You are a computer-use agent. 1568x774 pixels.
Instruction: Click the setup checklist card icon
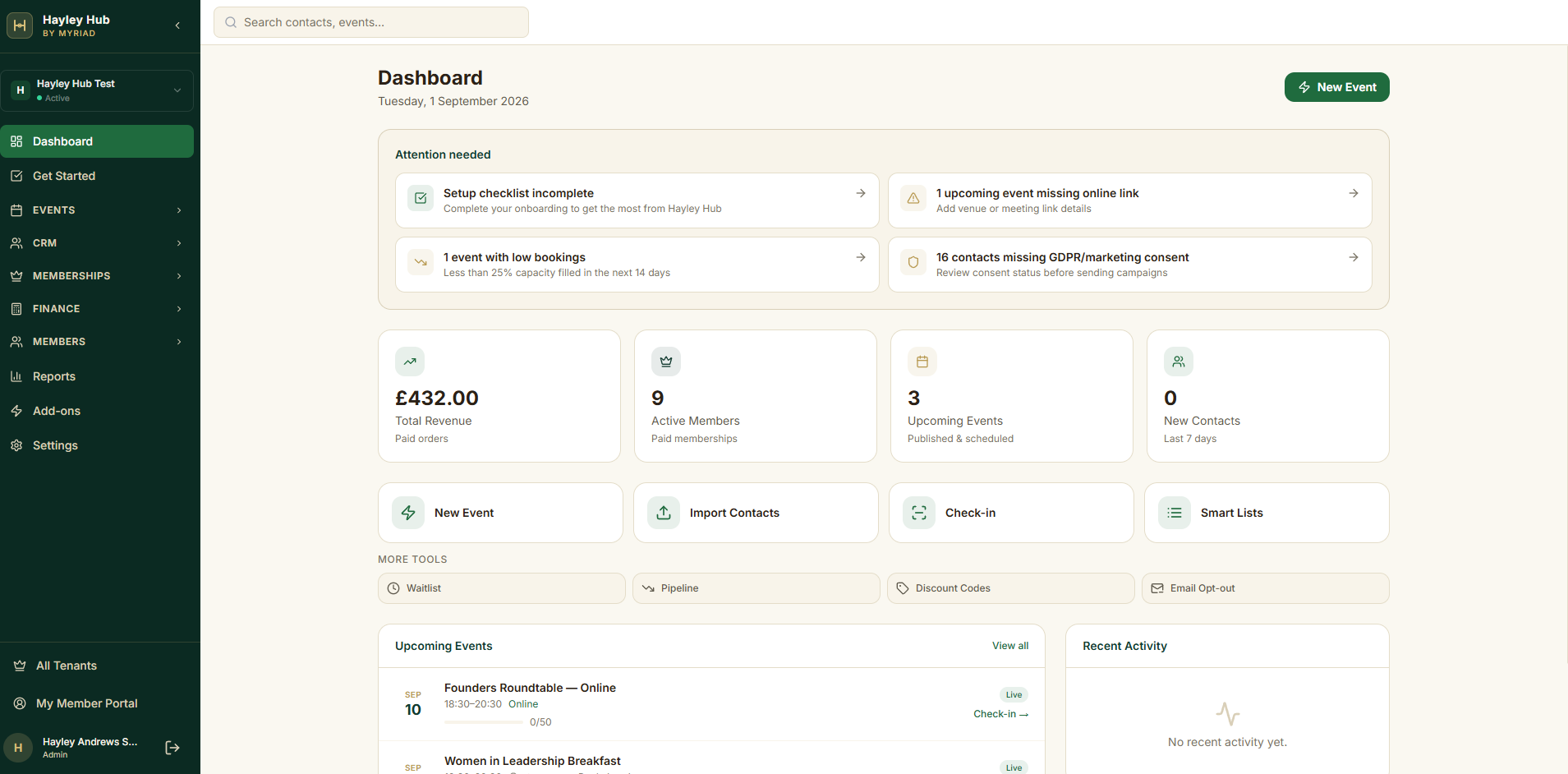[x=421, y=198]
